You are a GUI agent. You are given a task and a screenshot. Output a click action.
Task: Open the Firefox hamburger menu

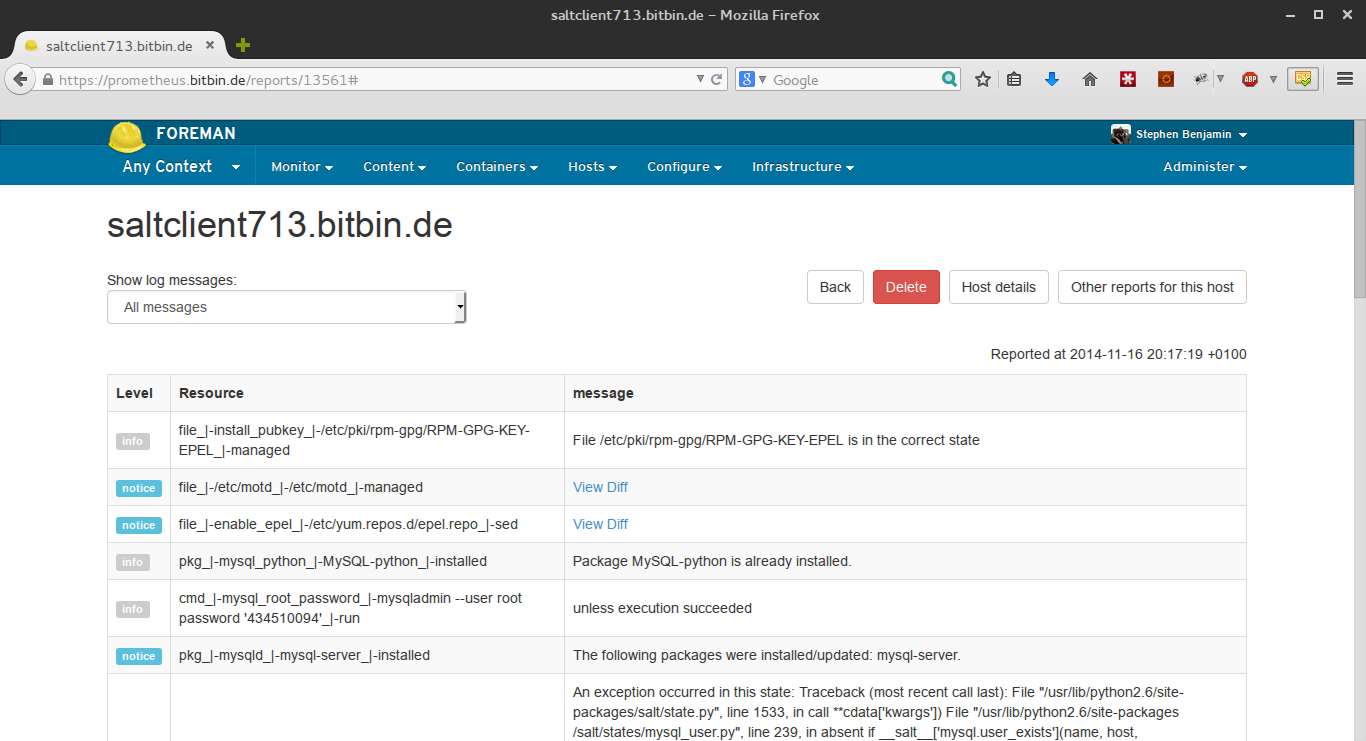pos(1345,79)
